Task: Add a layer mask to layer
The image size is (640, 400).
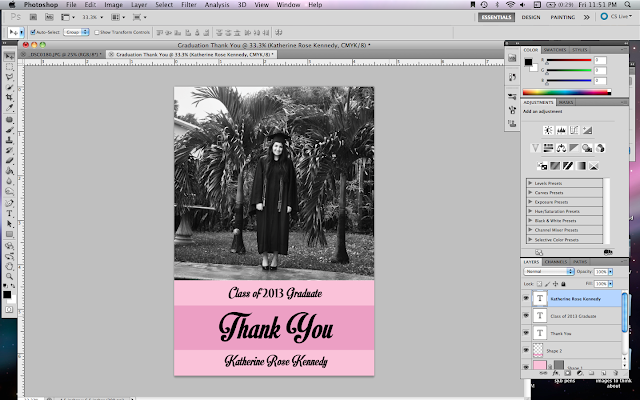Action: pos(567,373)
